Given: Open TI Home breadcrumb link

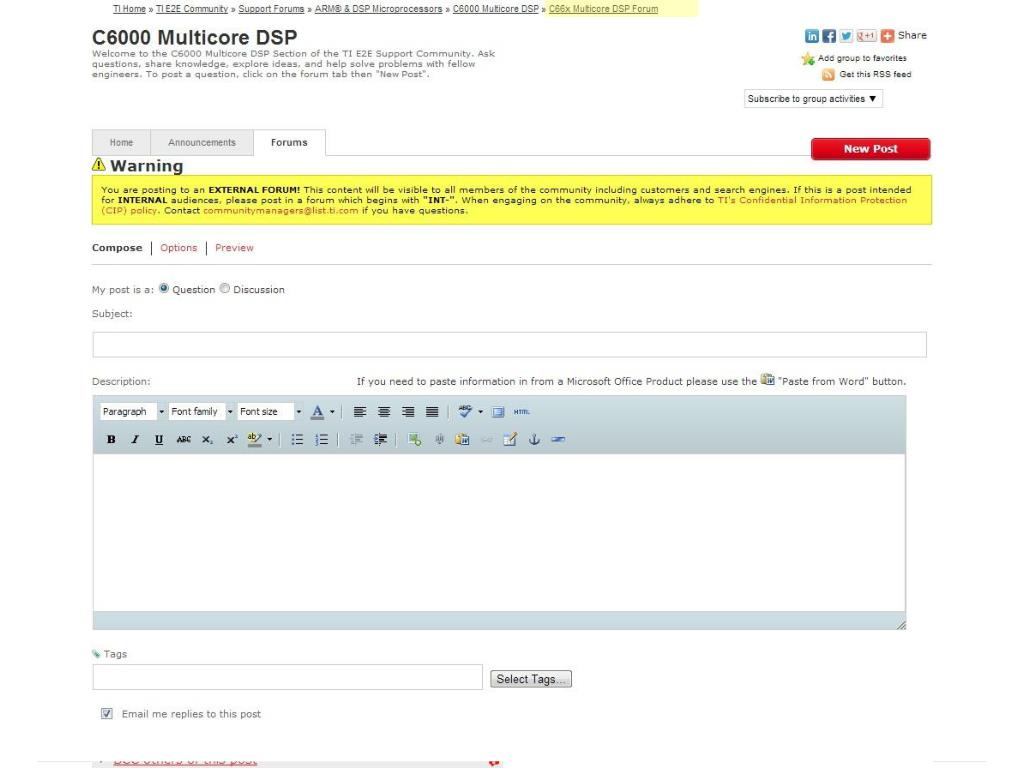Looking at the screenshot, I should [x=129, y=9].
